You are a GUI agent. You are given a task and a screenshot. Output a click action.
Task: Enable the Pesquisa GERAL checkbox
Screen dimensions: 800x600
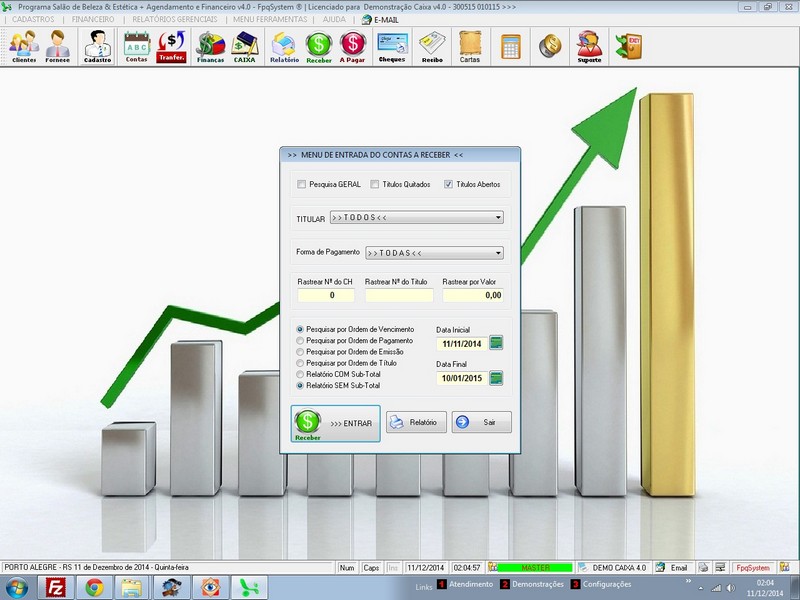click(302, 184)
